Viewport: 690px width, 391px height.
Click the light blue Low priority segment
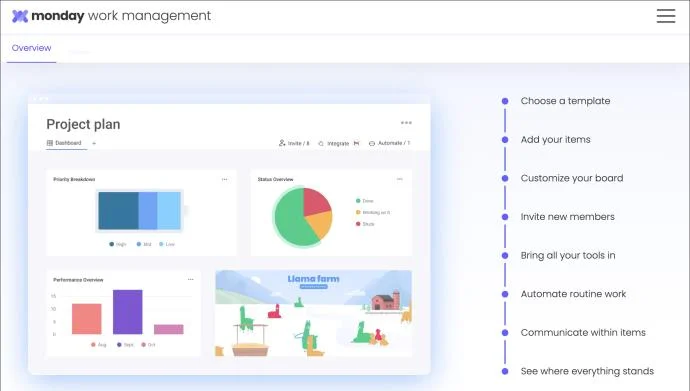169,211
